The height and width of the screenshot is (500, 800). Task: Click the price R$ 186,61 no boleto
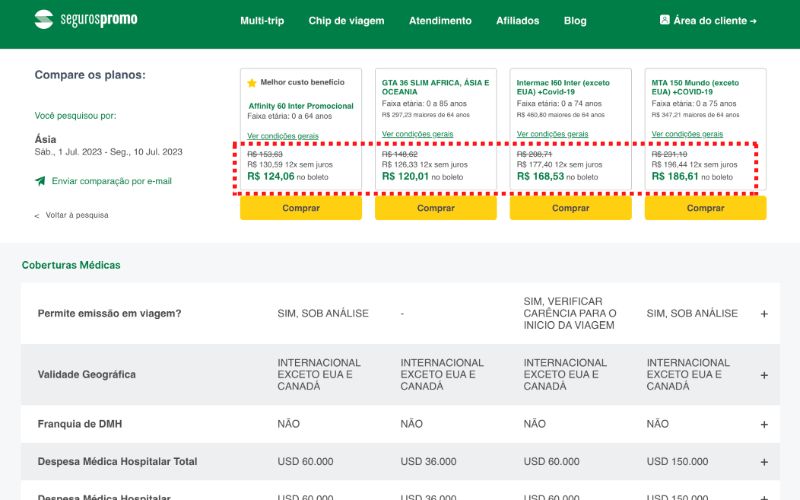pyautogui.click(x=692, y=177)
